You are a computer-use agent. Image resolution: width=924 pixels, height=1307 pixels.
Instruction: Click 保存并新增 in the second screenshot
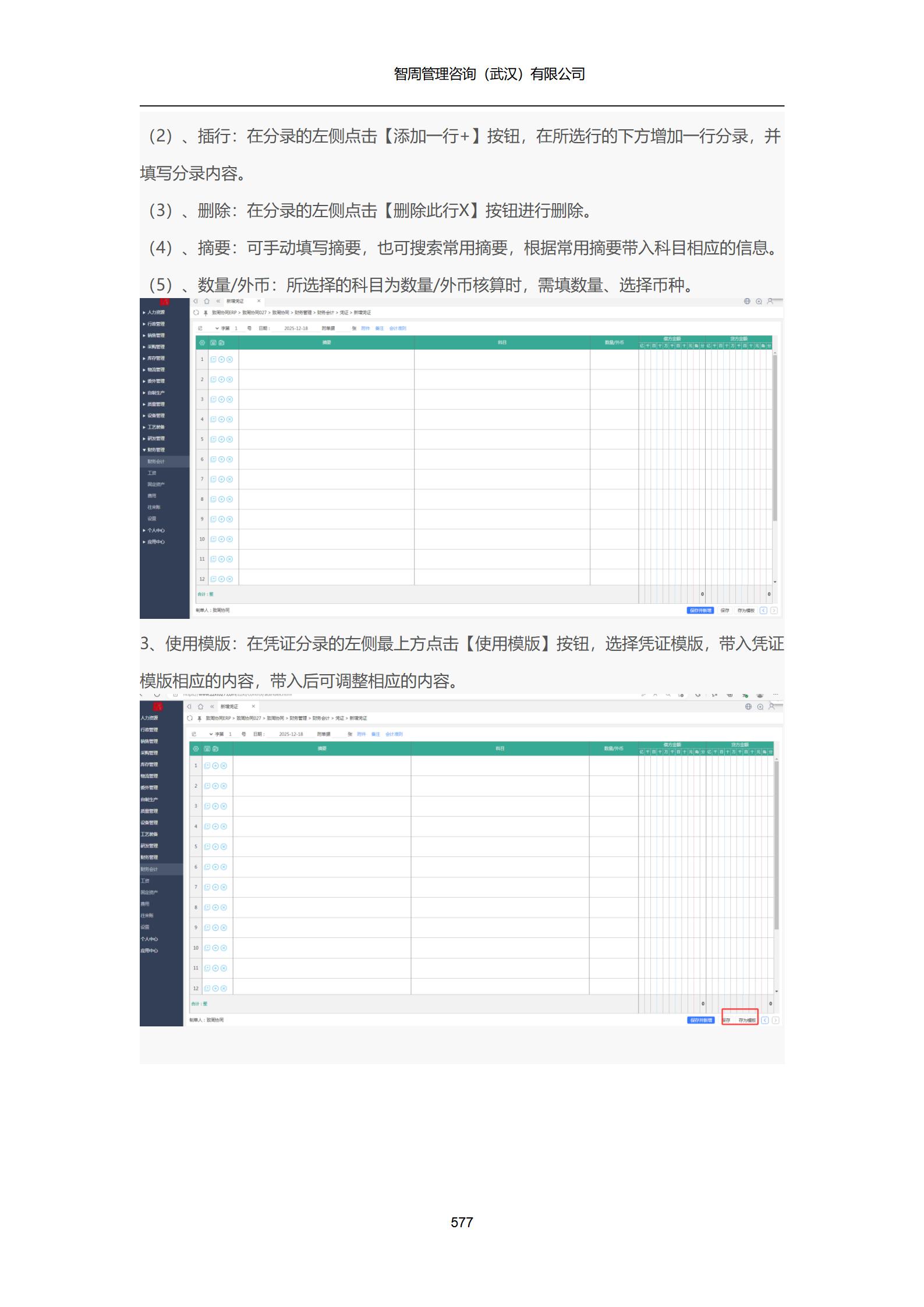(x=701, y=1020)
